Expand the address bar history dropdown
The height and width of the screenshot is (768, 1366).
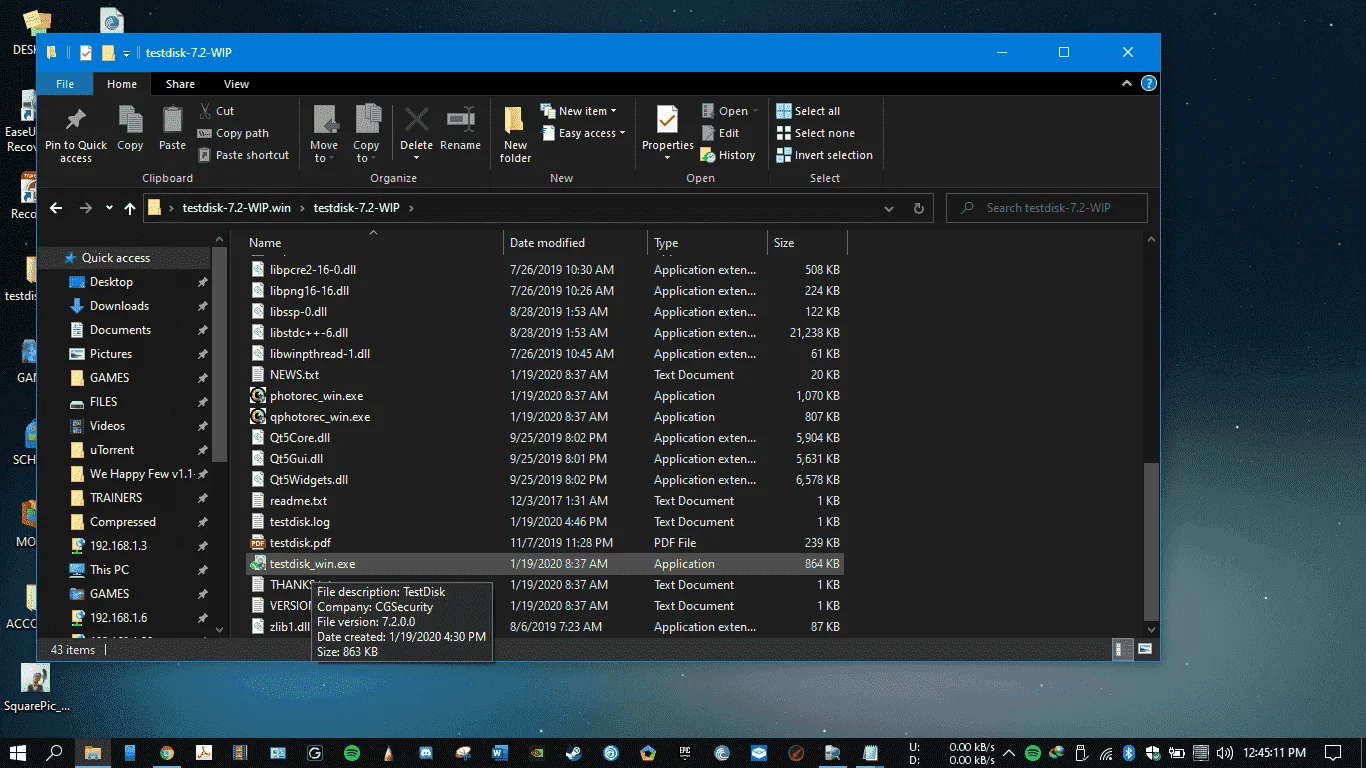click(888, 208)
